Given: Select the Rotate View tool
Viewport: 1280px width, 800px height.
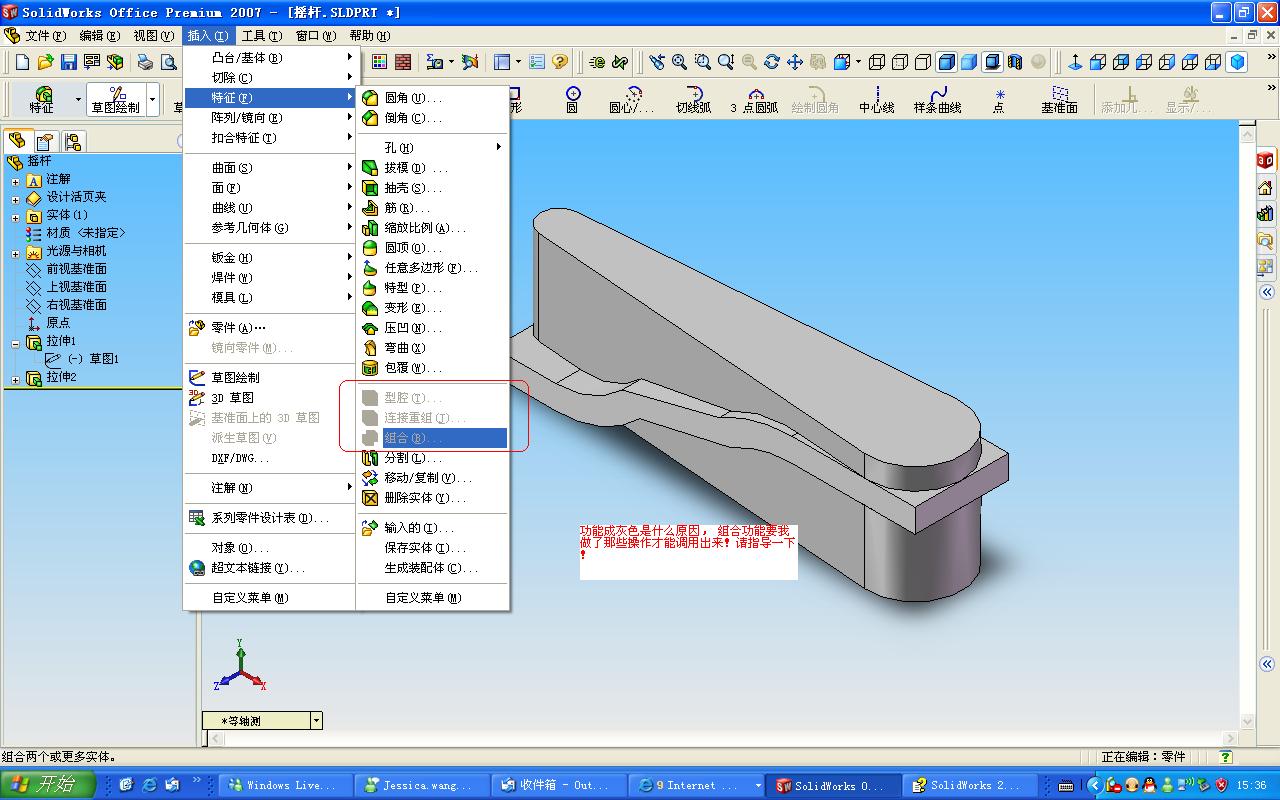Looking at the screenshot, I should (772, 62).
